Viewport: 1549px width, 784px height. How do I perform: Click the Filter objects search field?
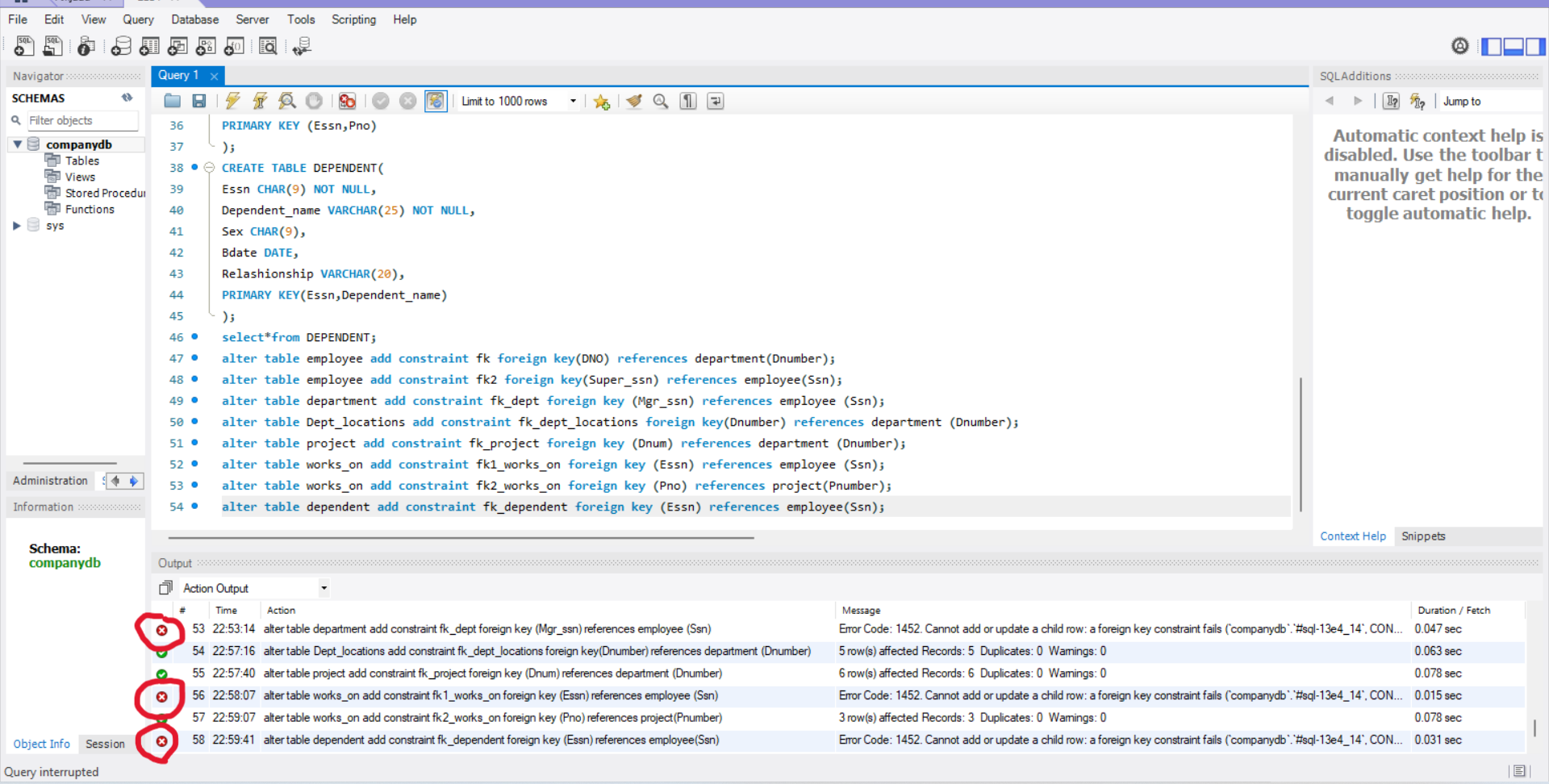[82, 121]
